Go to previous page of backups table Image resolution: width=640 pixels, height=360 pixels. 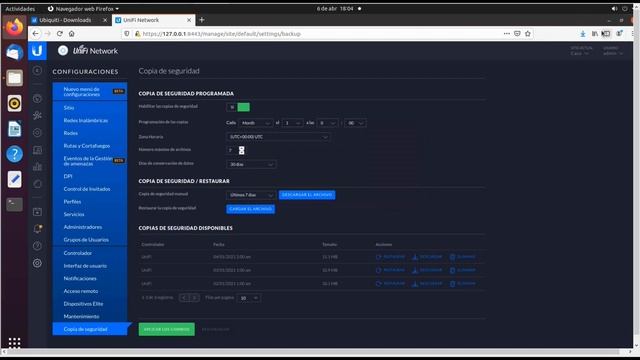(x=184, y=298)
